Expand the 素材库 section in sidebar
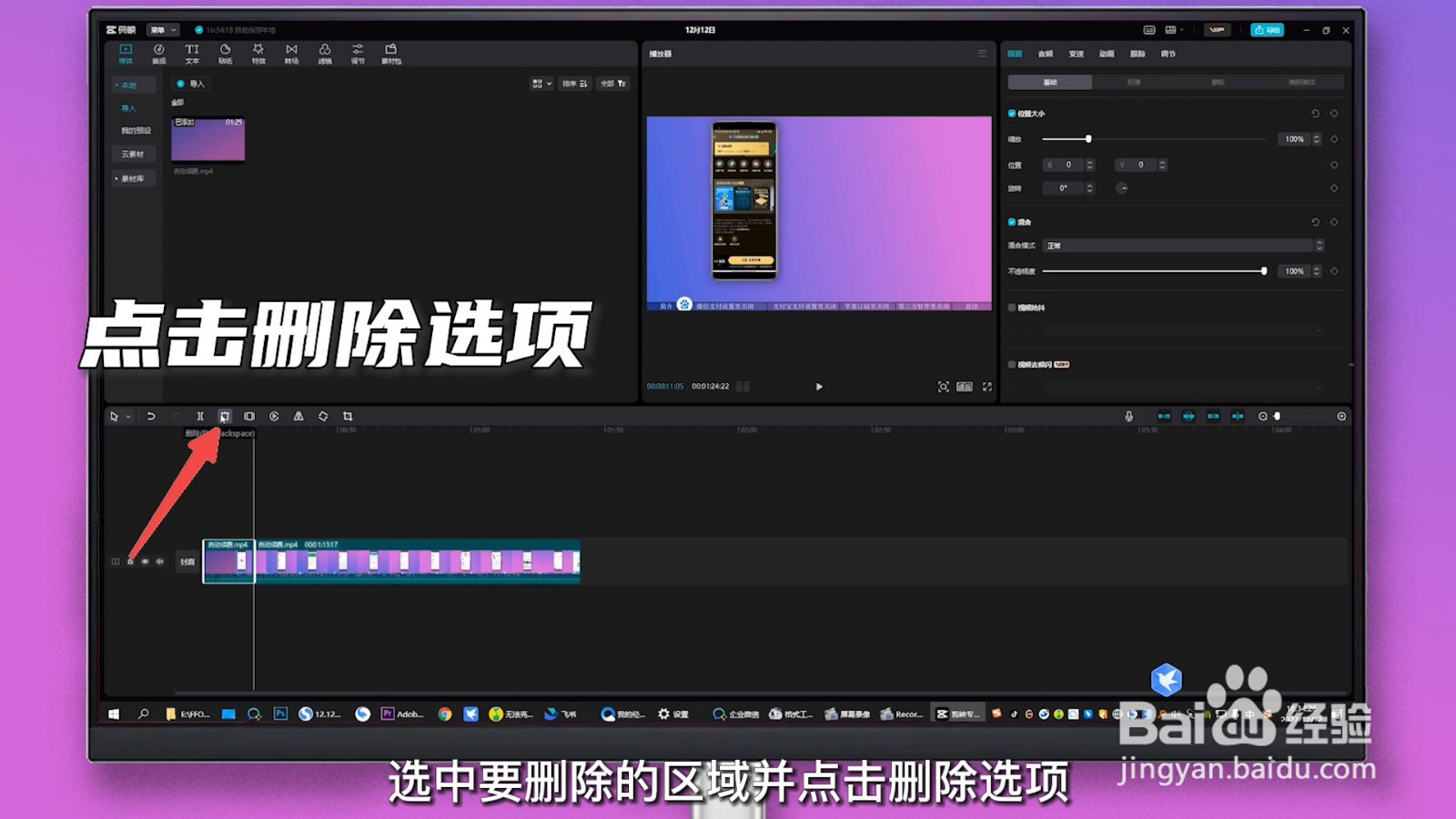Viewport: 1456px width, 819px height. [x=133, y=178]
